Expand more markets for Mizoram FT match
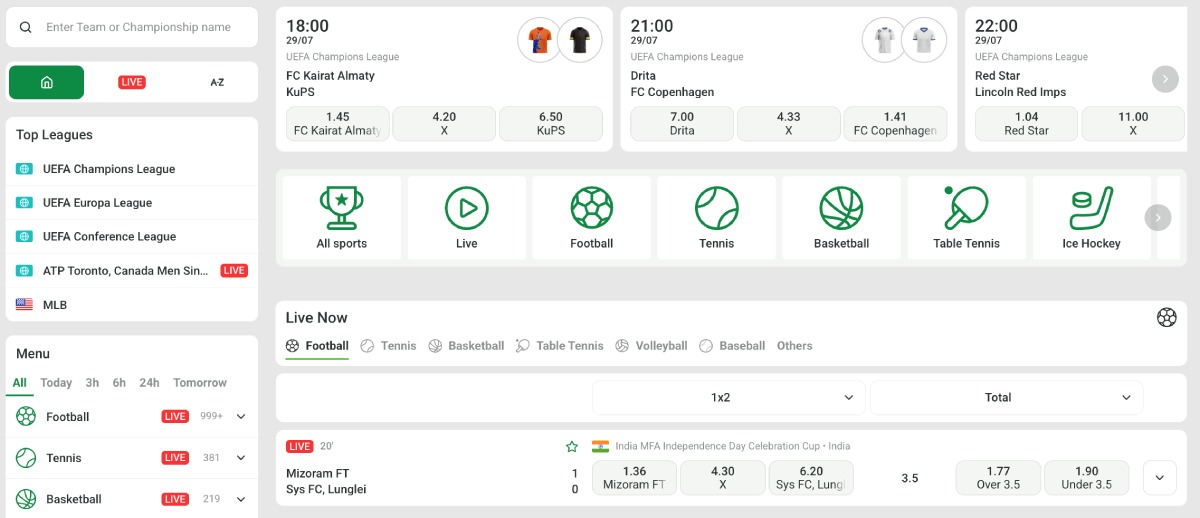 click(1159, 477)
